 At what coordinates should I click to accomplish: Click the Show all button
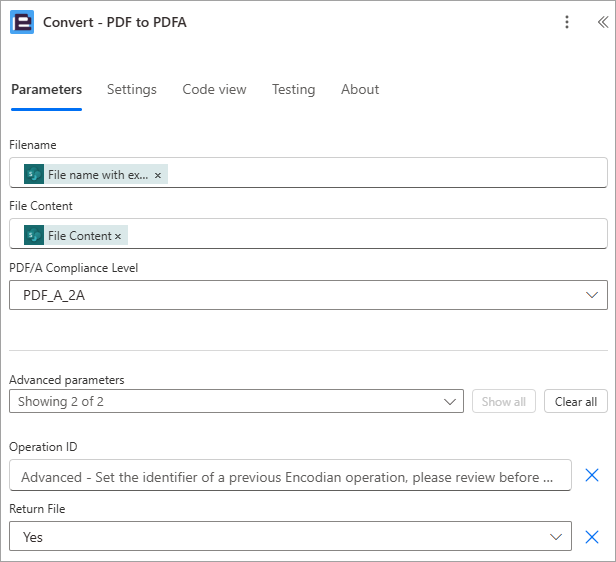click(x=504, y=401)
